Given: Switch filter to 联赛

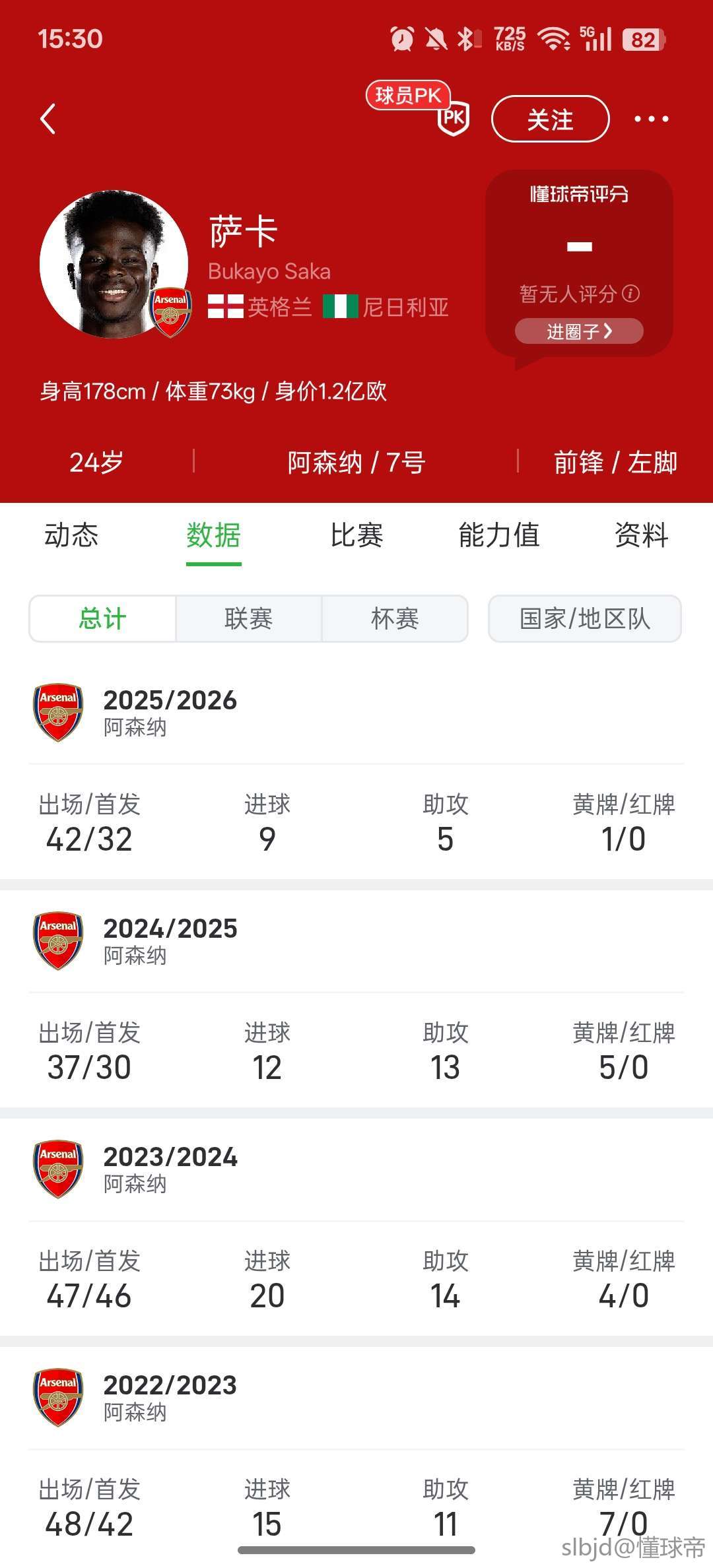Looking at the screenshot, I should coord(249,619).
